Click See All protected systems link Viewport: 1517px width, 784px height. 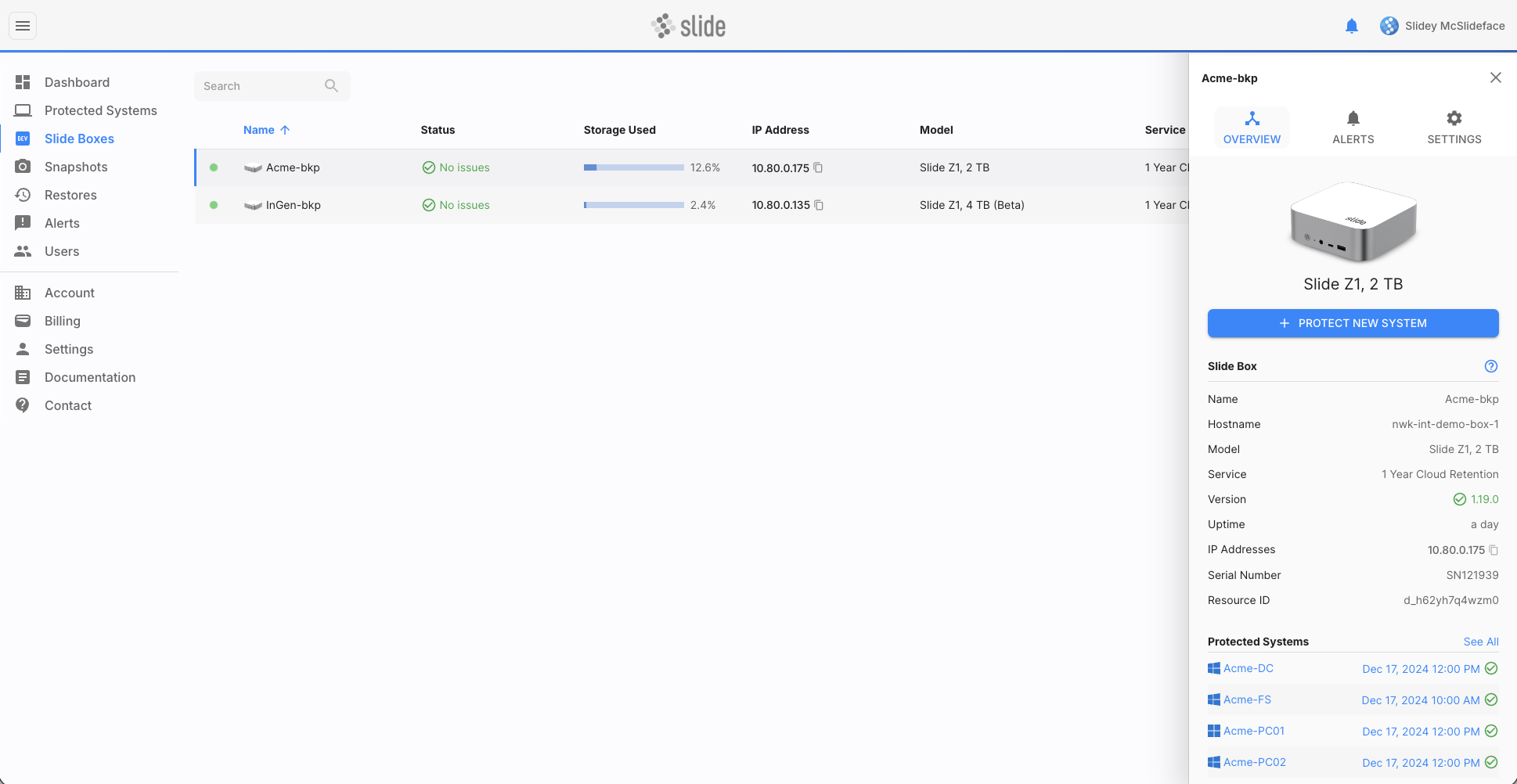[x=1481, y=642]
